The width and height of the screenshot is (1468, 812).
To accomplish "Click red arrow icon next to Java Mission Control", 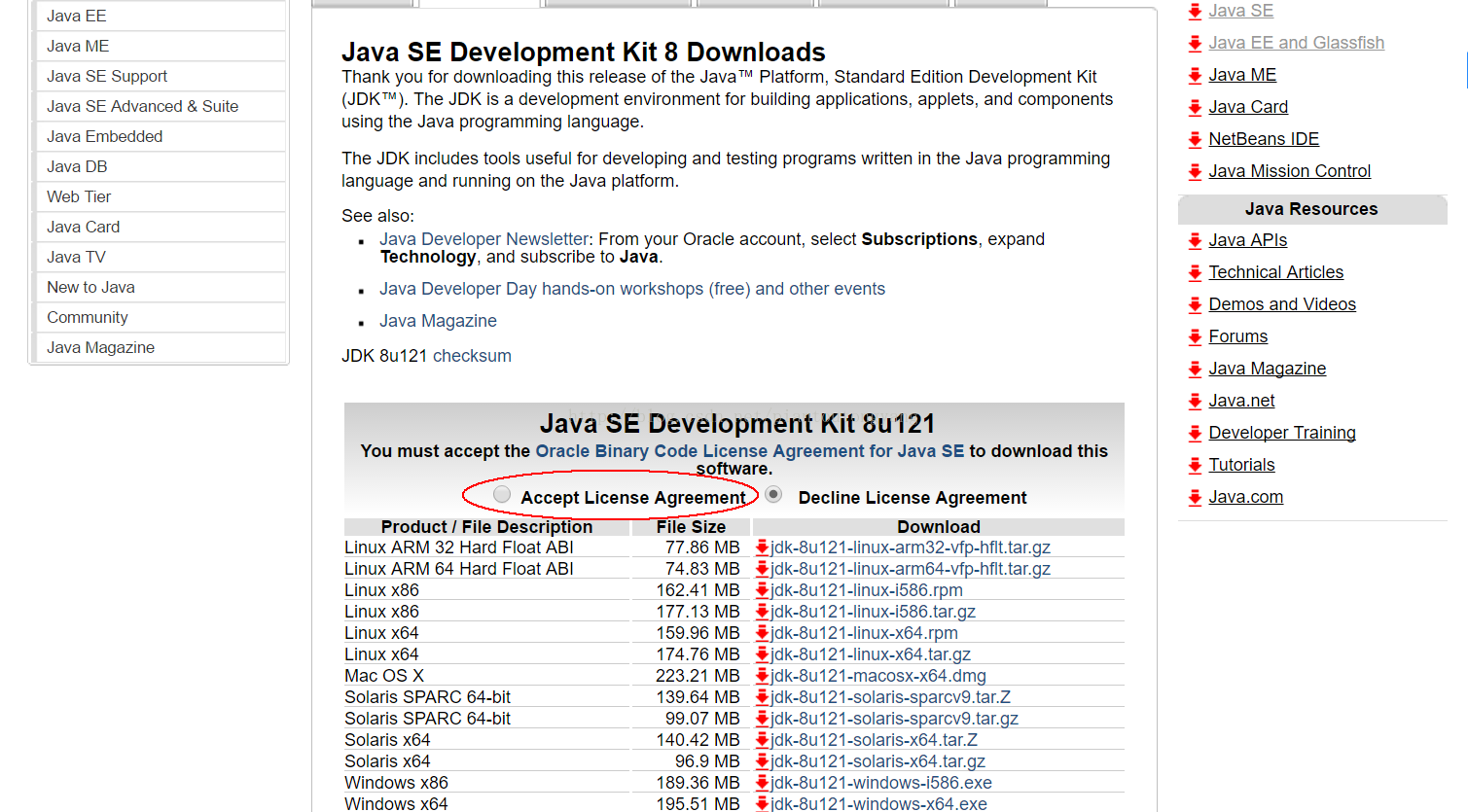I will coord(1196,172).
